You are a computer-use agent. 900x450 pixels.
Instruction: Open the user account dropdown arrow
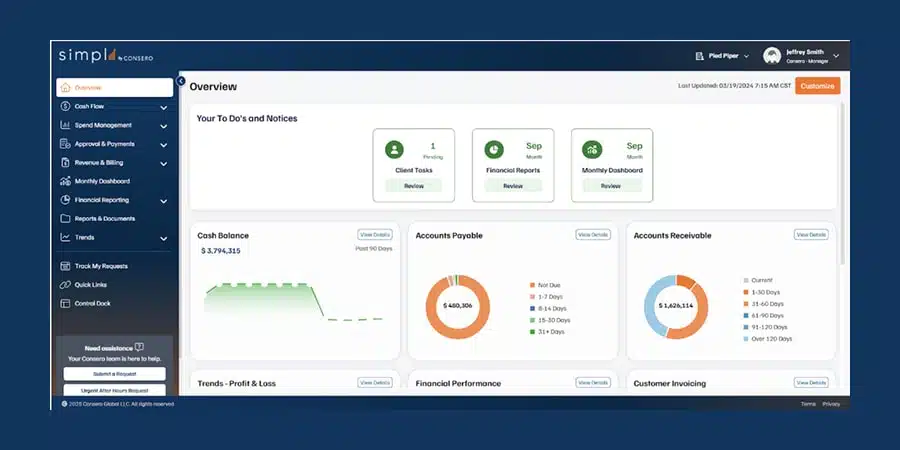[x=836, y=56]
